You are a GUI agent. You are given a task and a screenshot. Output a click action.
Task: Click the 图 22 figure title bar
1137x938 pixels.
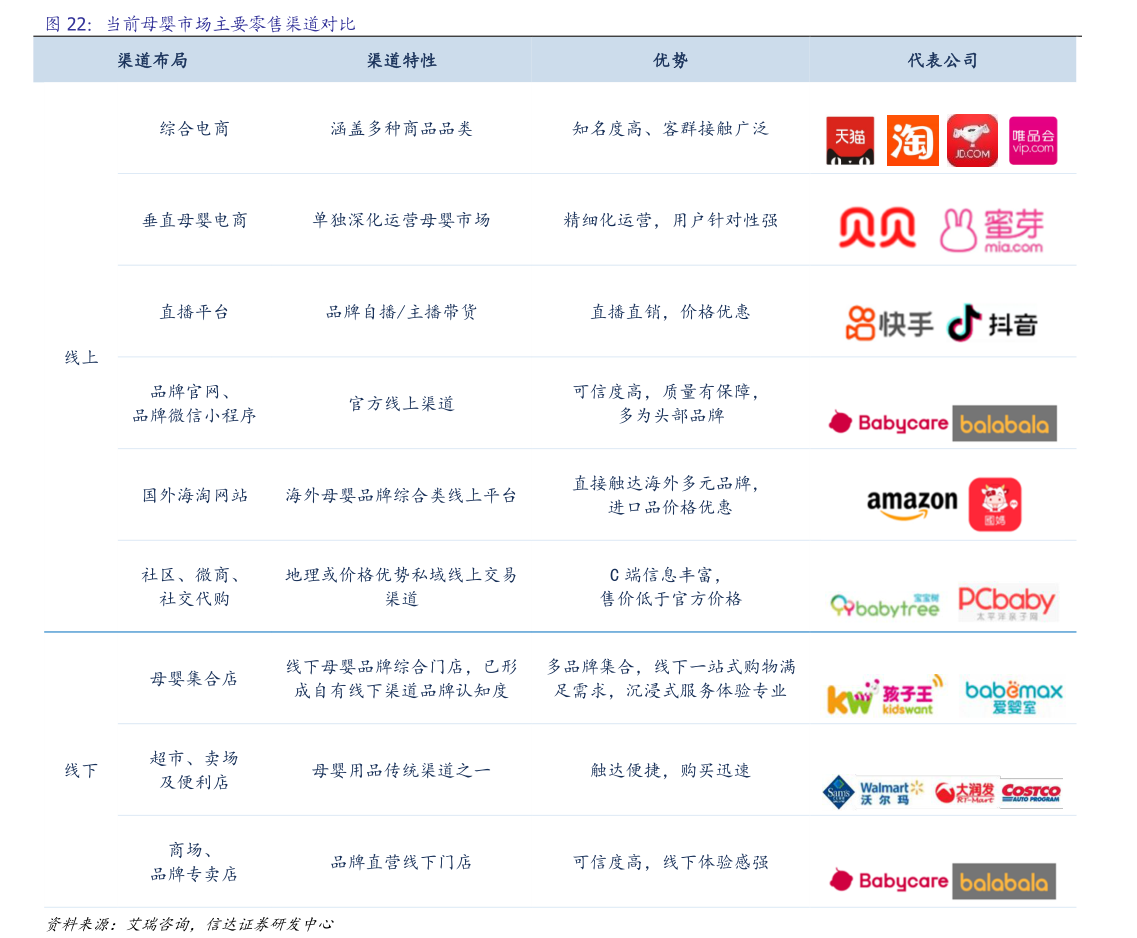(x=199, y=24)
